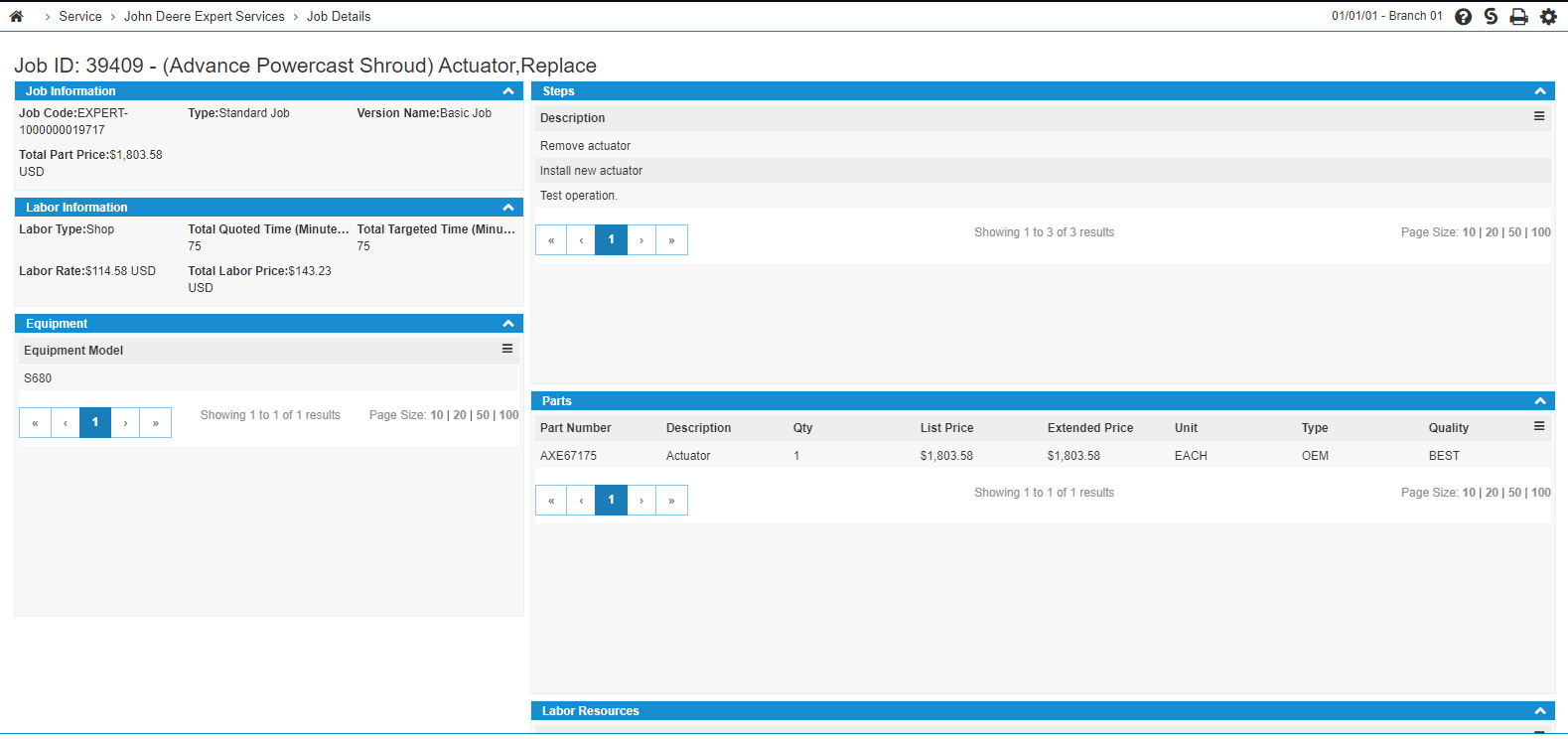This screenshot has height=739, width=1568.
Task: Set Equipment page size to 50
Action: [x=483, y=415]
